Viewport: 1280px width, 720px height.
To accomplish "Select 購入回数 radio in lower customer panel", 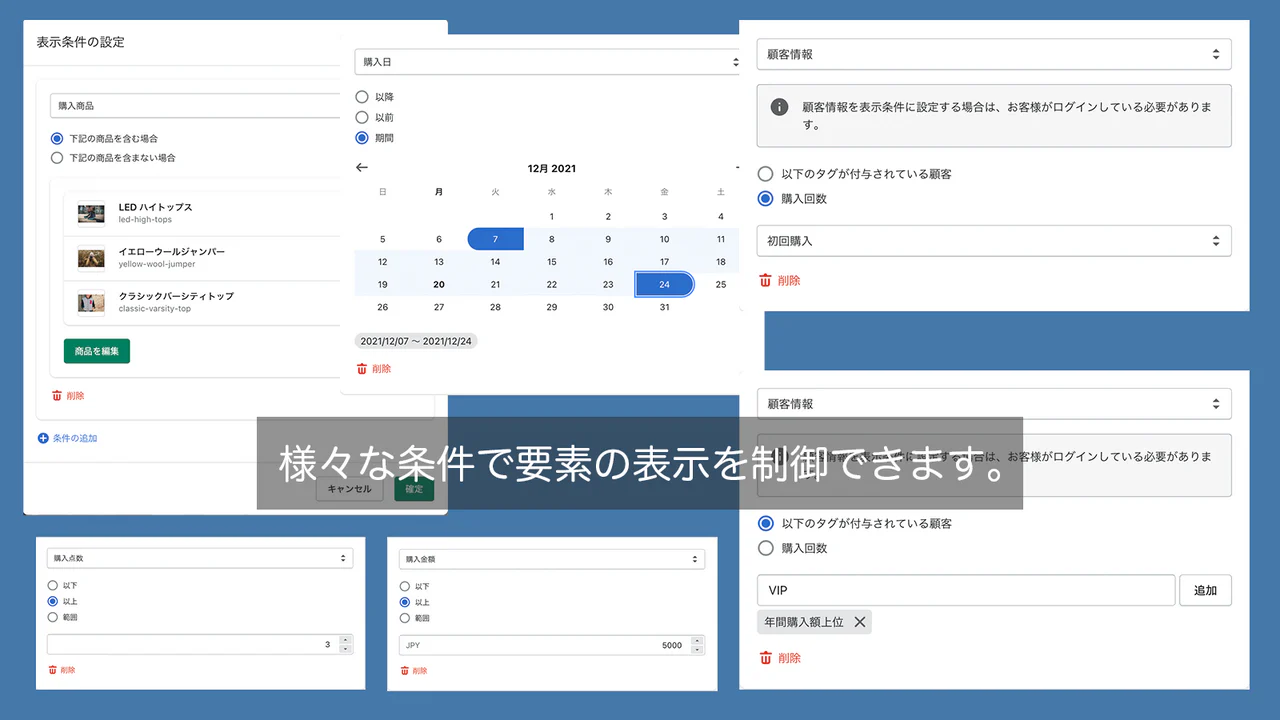I will pyautogui.click(x=766, y=548).
